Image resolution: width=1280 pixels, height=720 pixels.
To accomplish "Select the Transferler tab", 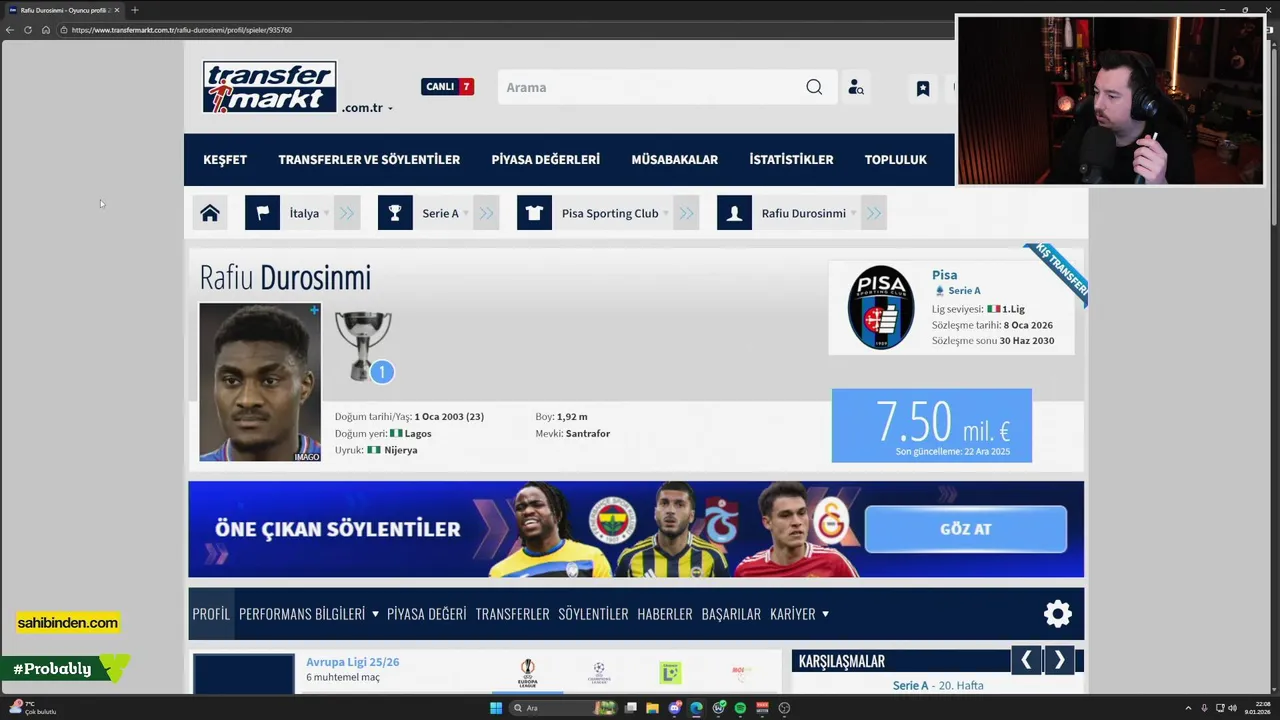I will point(513,614).
